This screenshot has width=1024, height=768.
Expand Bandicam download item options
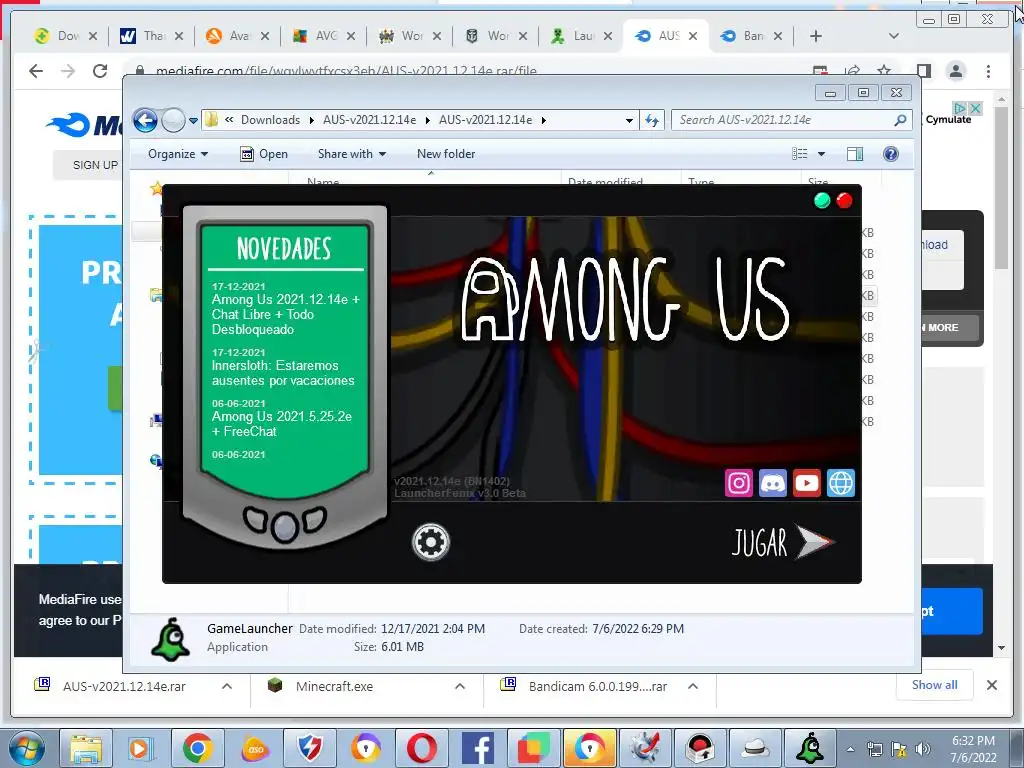click(693, 686)
